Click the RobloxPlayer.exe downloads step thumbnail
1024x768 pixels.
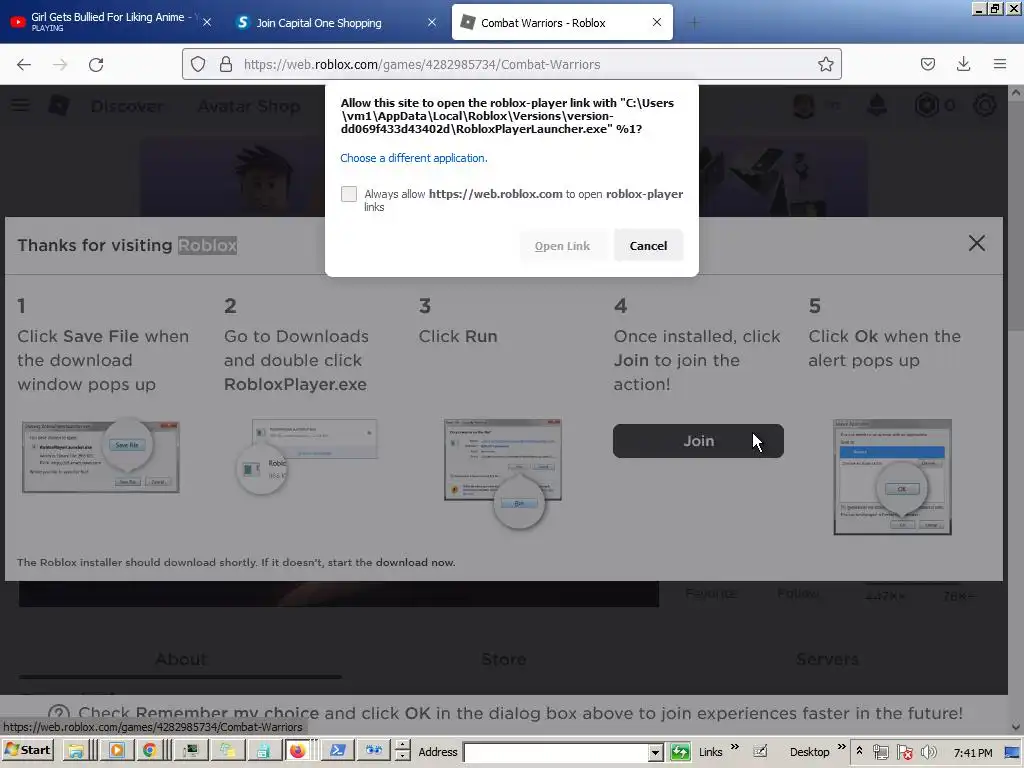coord(307,455)
